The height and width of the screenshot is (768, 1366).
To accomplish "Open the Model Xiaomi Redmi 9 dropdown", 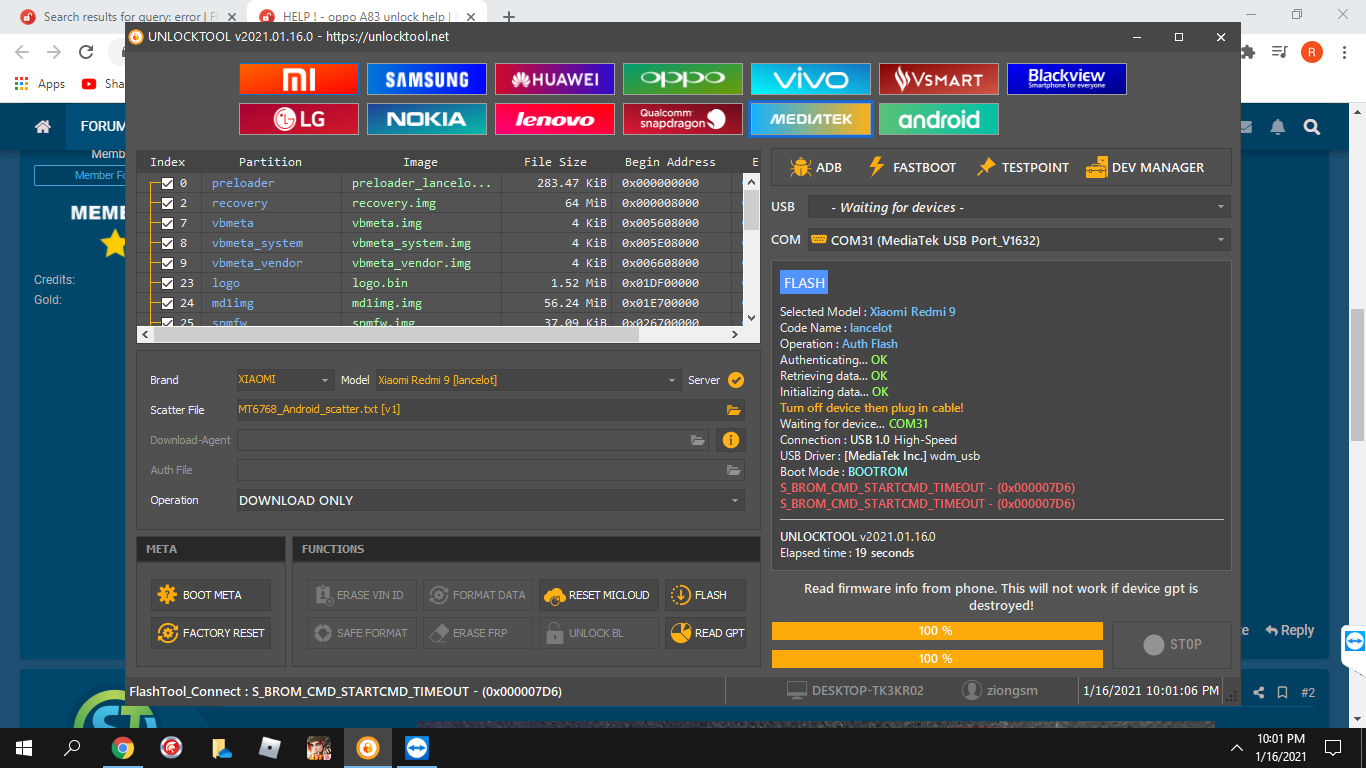I will coord(528,380).
